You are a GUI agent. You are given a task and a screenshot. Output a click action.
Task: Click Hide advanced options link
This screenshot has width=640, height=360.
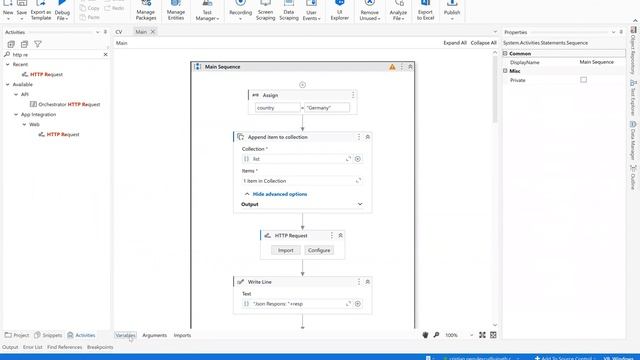click(280, 194)
